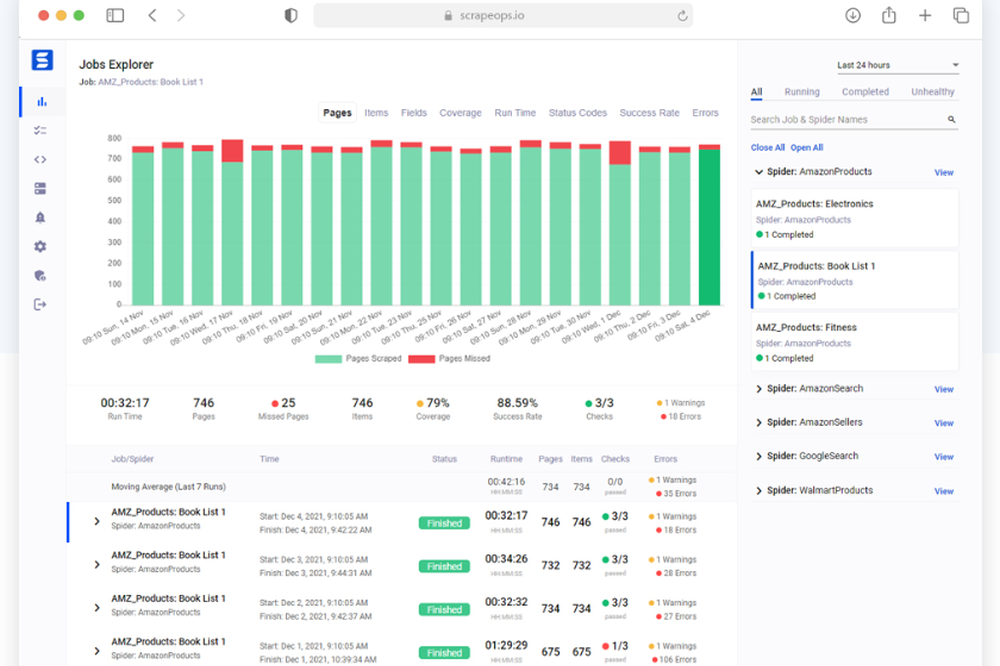Click the privacy shield icon in toolbar
This screenshot has height=666, width=1000.
[x=291, y=15]
